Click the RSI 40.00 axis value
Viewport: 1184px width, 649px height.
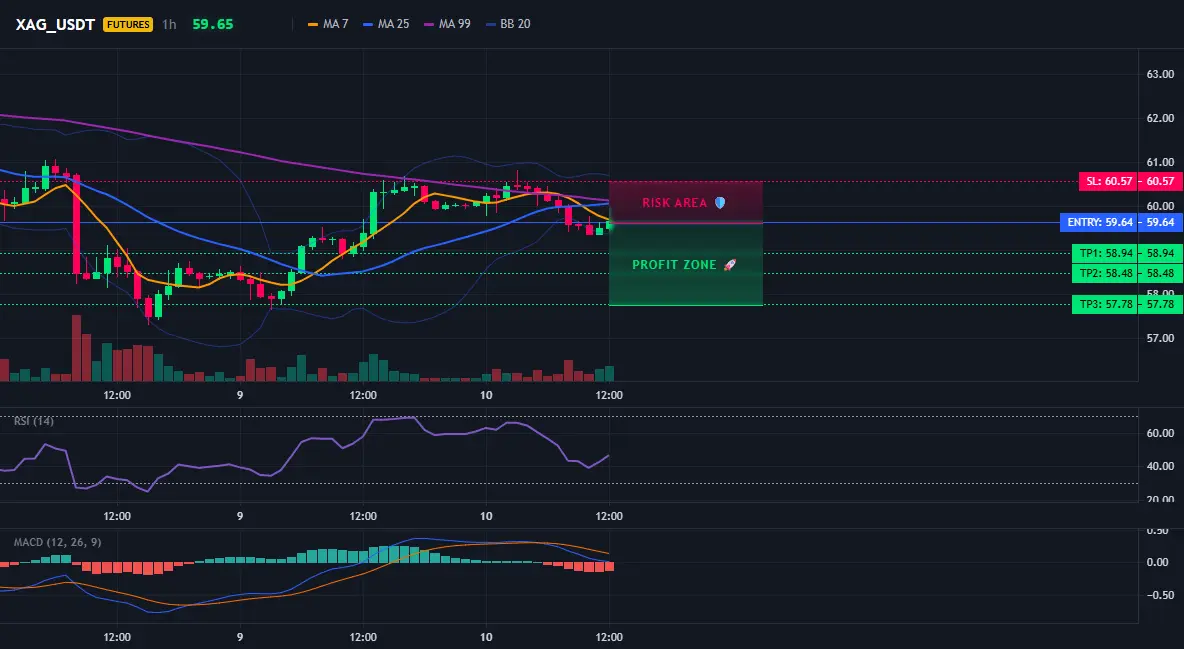1160,466
